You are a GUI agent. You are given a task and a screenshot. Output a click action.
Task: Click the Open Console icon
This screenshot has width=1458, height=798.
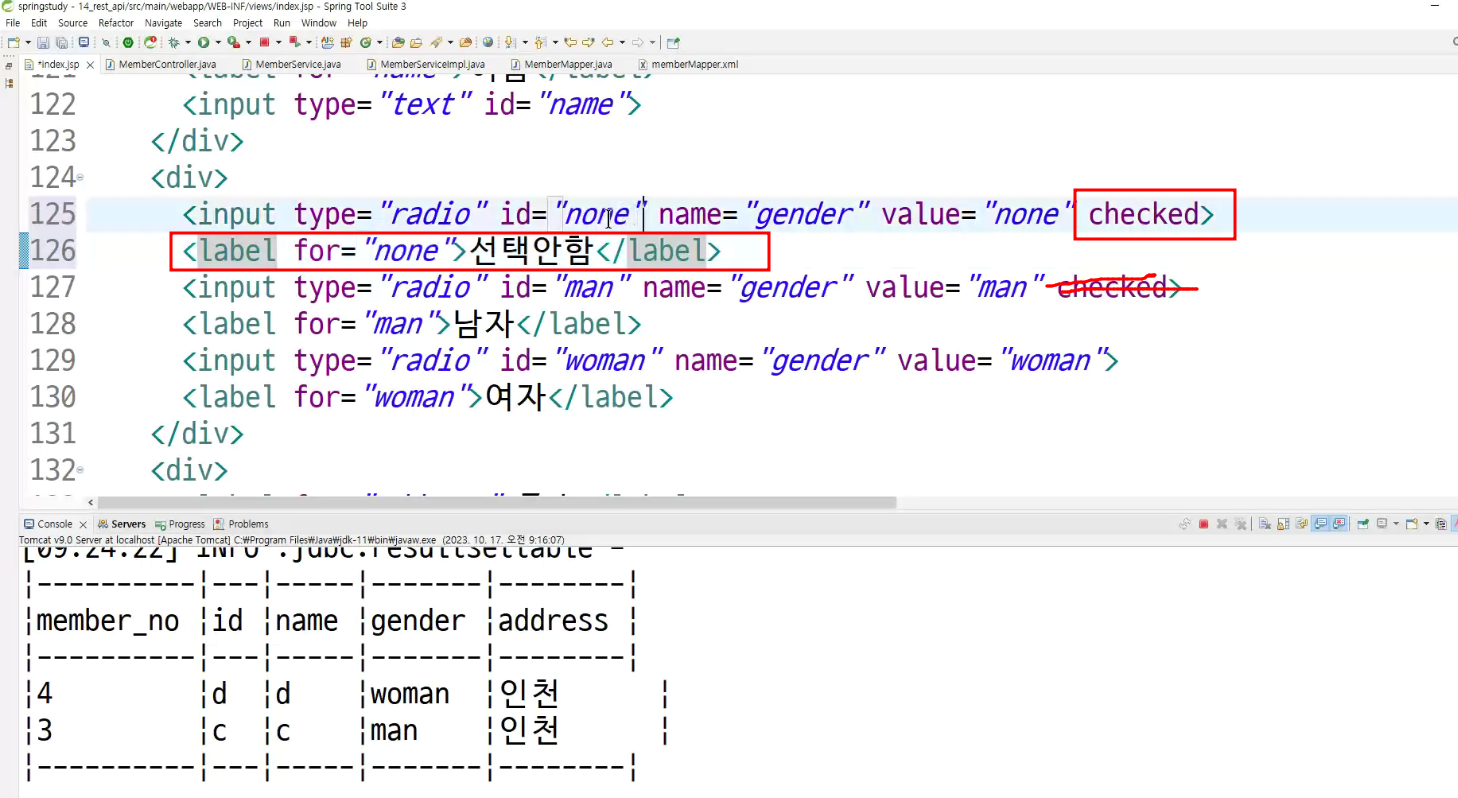[x=1411, y=524]
